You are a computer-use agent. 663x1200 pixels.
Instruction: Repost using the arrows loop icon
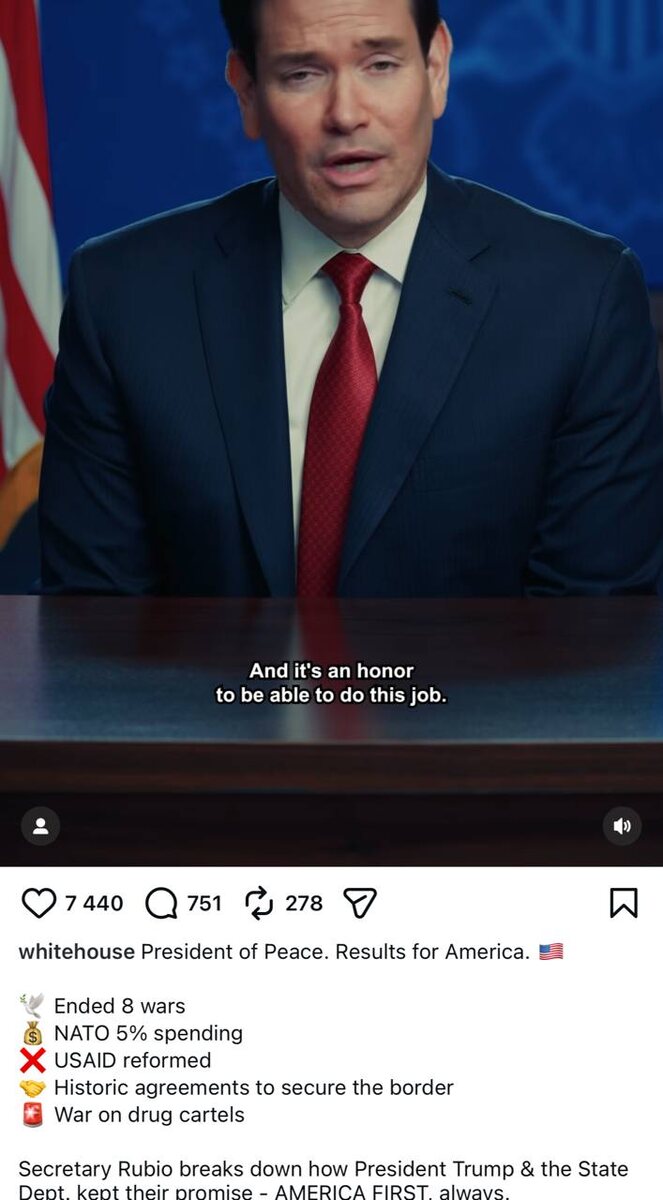[x=259, y=904]
